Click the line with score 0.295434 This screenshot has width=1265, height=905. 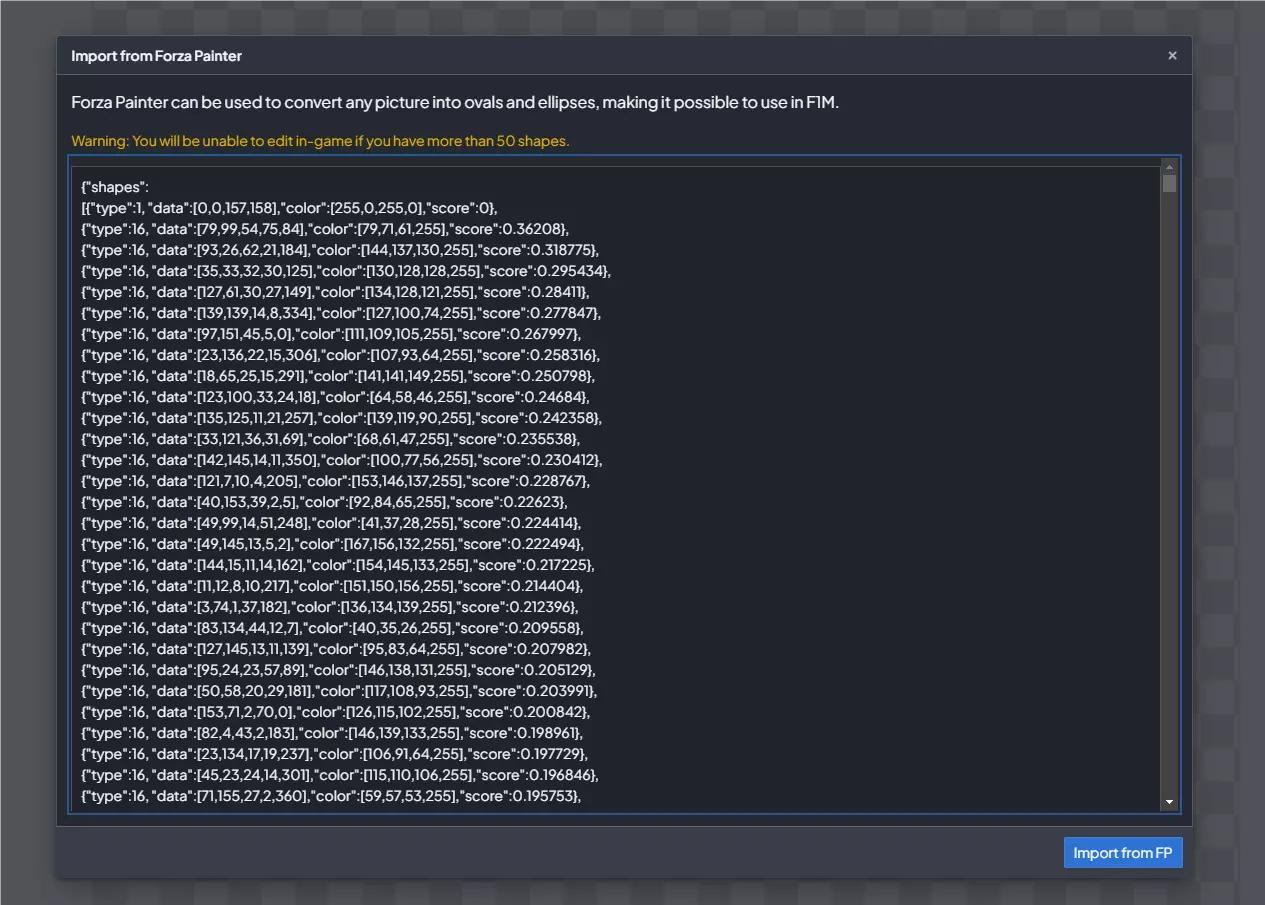346,271
